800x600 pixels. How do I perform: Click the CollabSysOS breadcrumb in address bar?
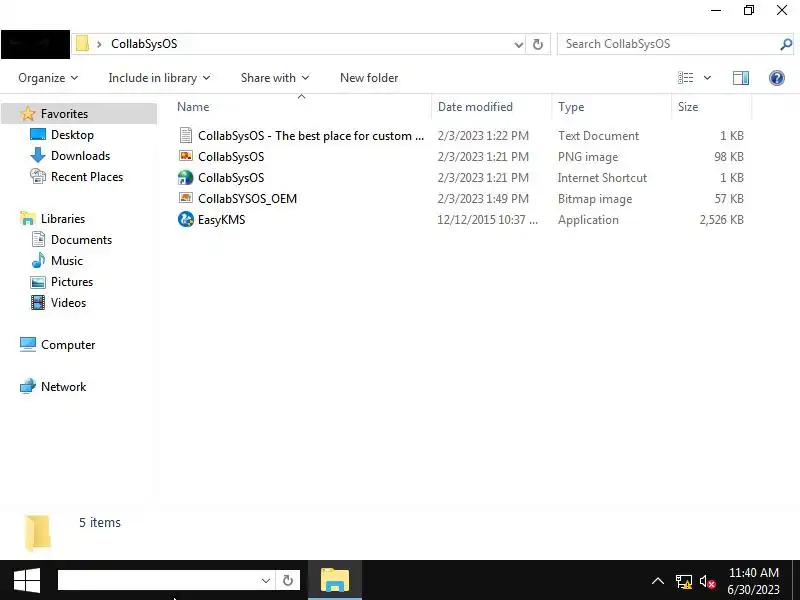144,44
